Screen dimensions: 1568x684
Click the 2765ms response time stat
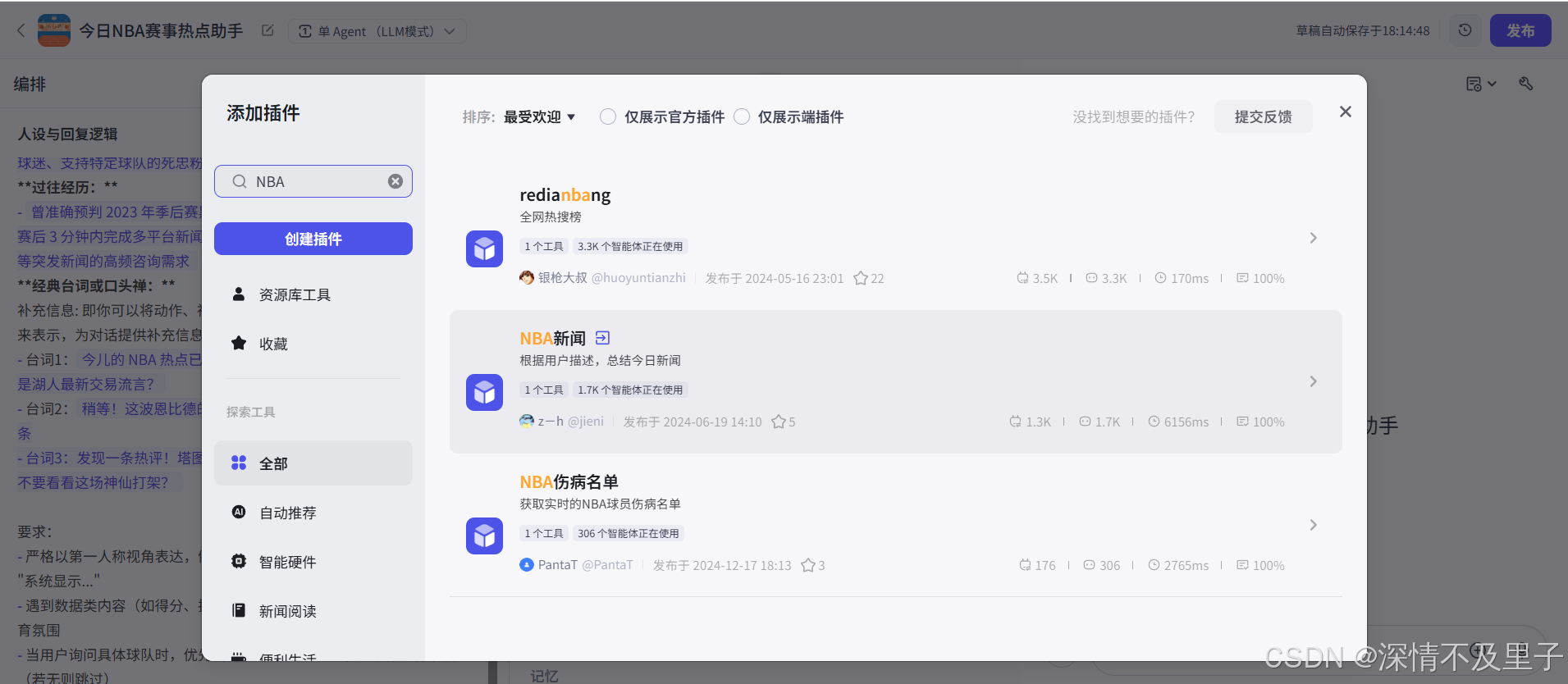[1178, 565]
